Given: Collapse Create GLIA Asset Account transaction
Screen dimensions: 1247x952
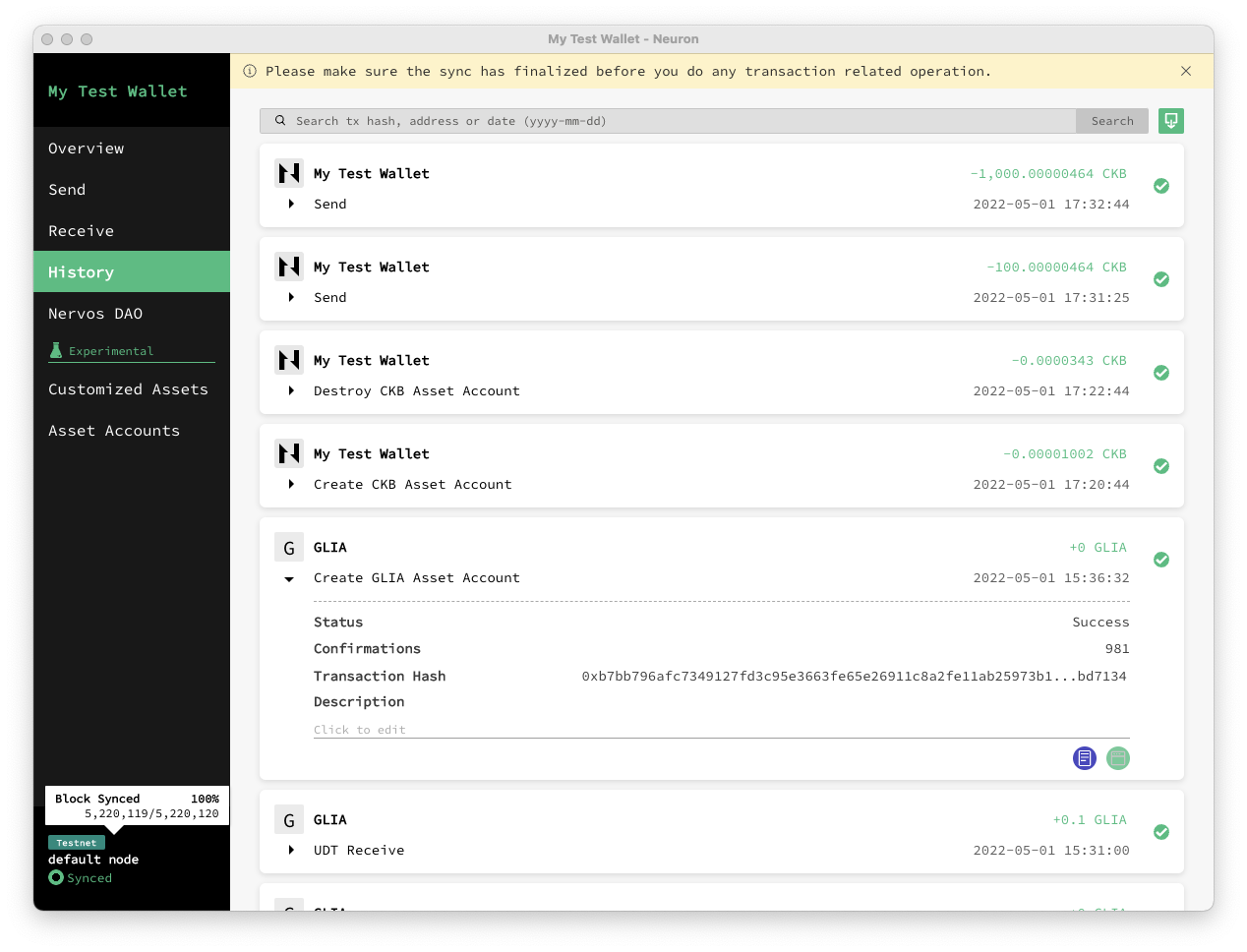Looking at the screenshot, I should (x=289, y=579).
